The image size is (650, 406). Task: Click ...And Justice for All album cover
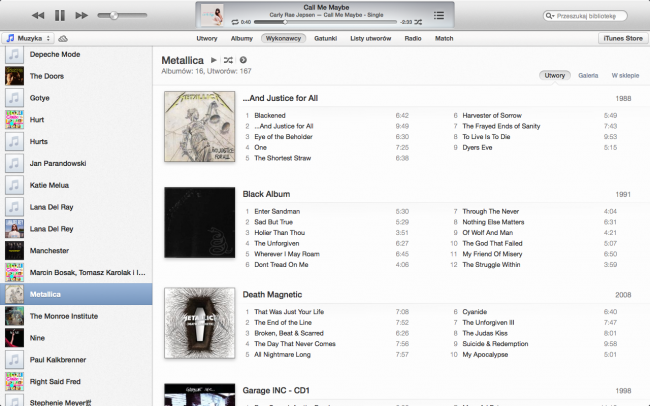coord(199,126)
